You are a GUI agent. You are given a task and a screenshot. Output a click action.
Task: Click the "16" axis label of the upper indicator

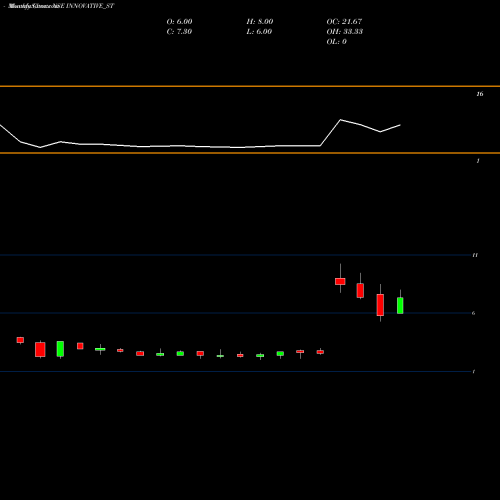480,94
